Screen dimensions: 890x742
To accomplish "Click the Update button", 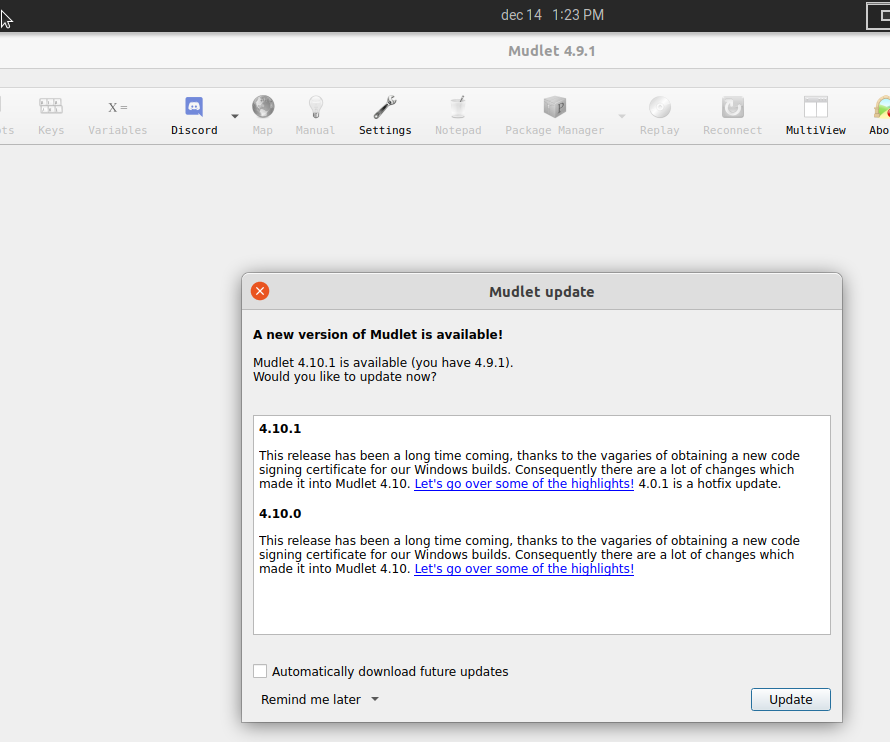I will pyautogui.click(x=790, y=699).
